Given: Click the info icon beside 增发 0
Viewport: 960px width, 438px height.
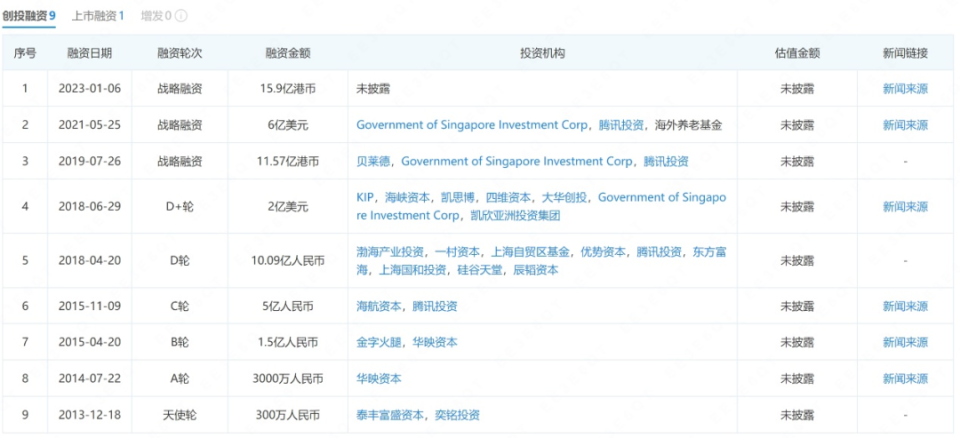Looking at the screenshot, I should [181, 16].
